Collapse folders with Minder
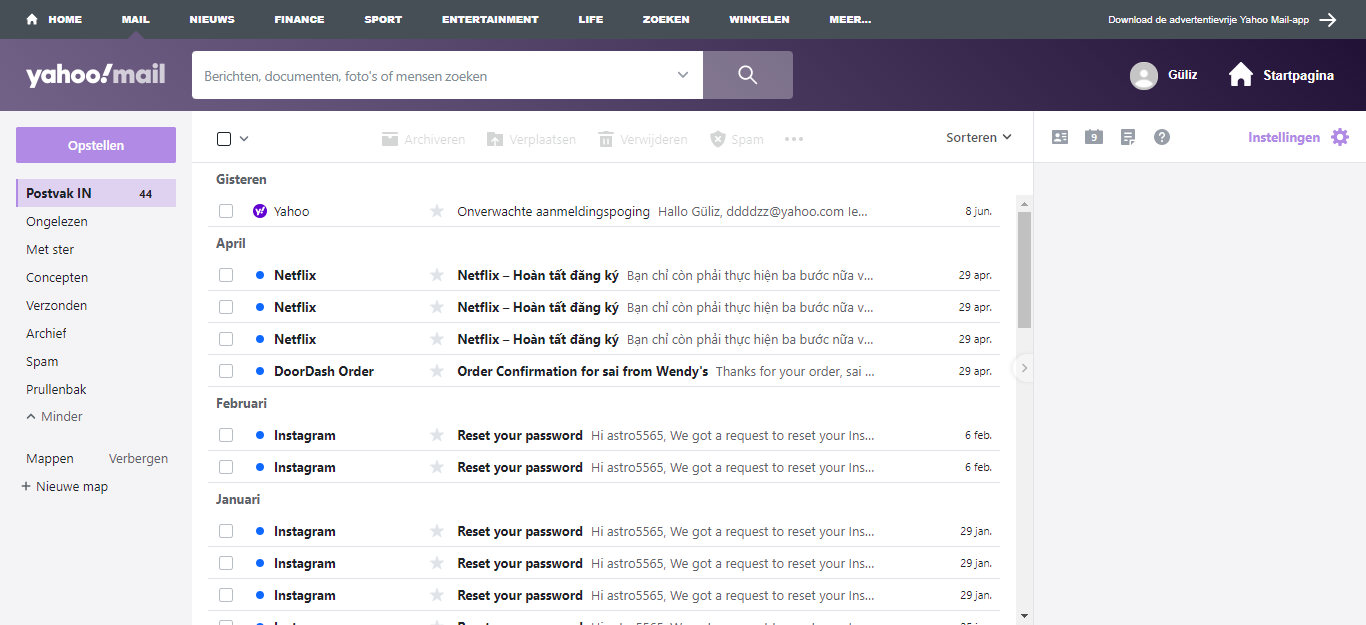The width and height of the screenshot is (1366, 625). point(55,417)
